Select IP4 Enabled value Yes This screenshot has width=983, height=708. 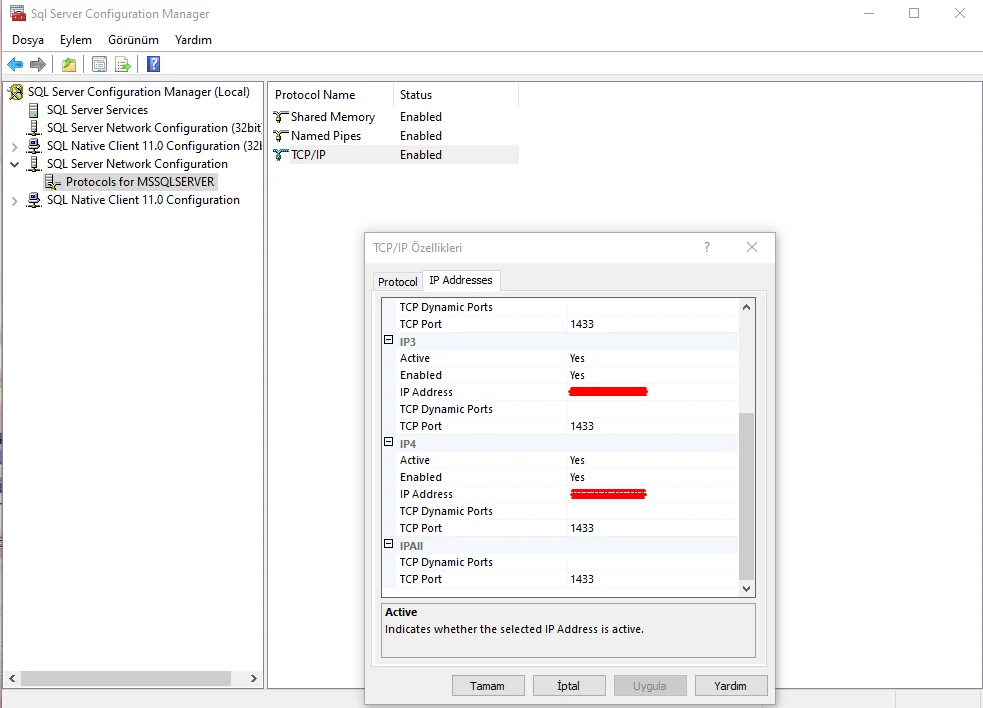[653, 477]
